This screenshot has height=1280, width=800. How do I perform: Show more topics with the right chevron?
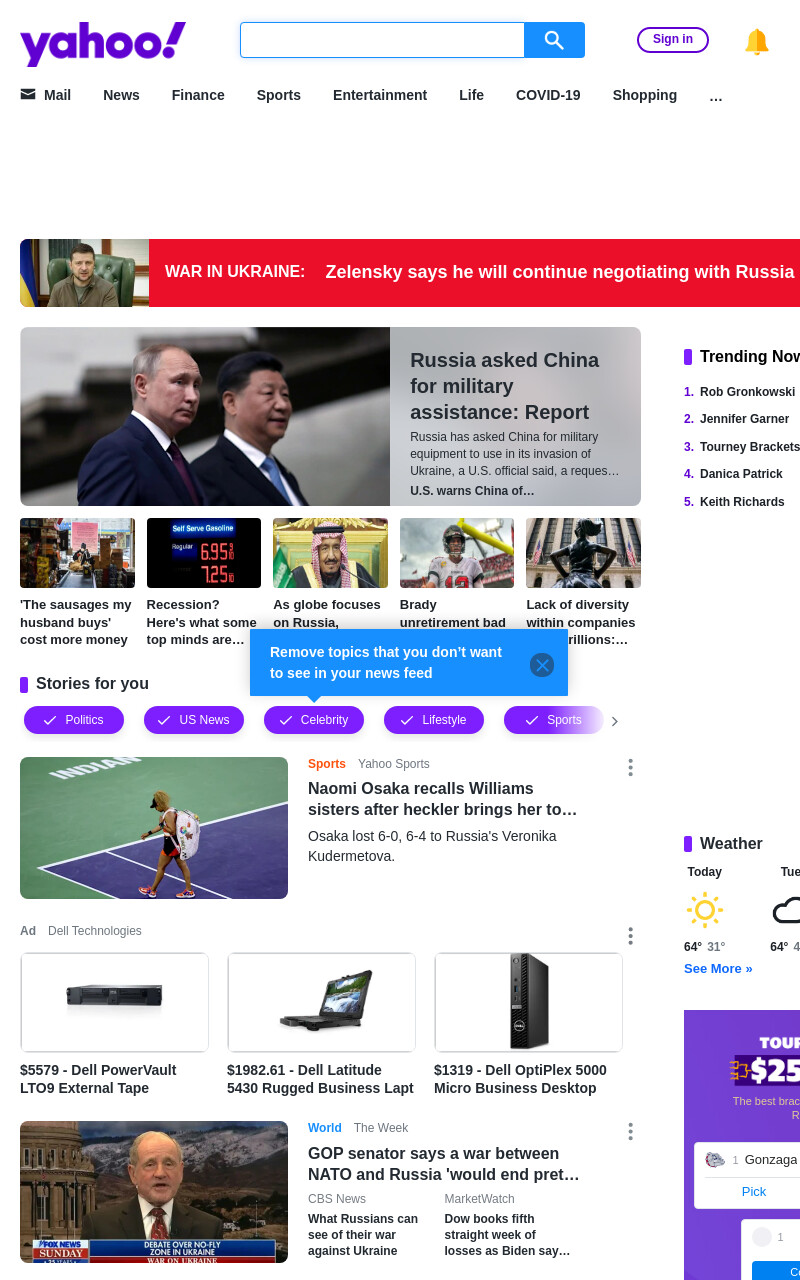615,721
